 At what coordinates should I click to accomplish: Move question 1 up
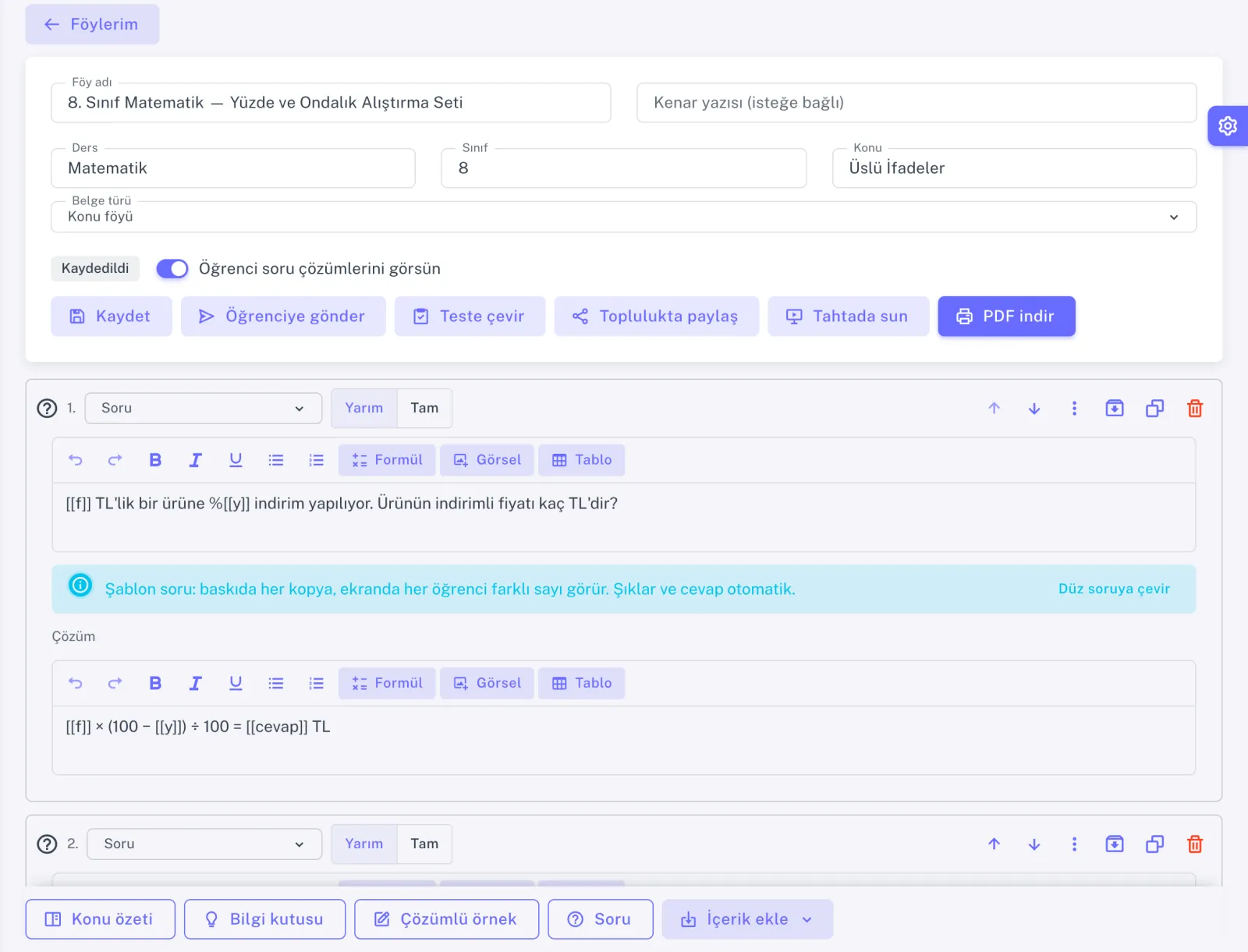click(994, 409)
